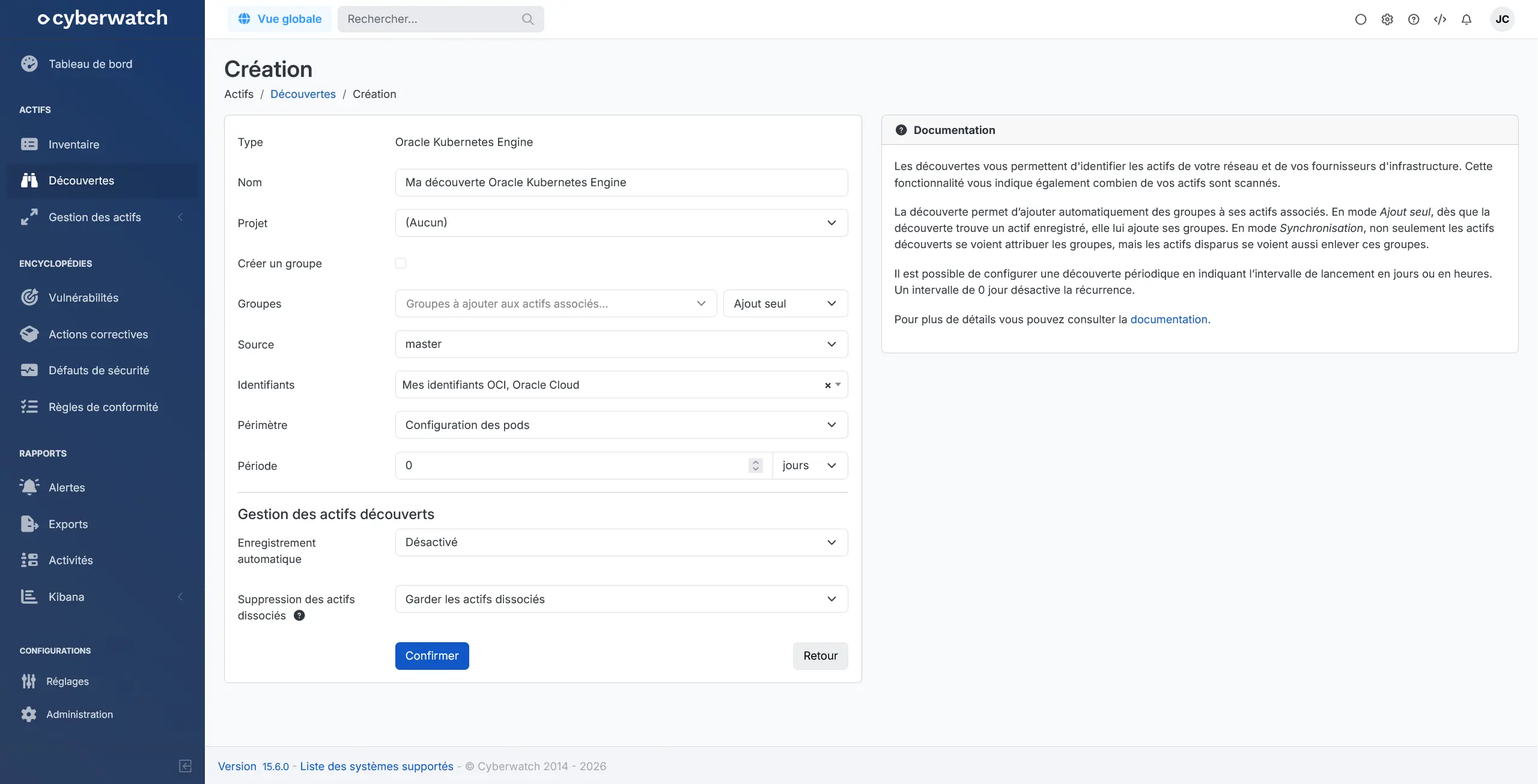This screenshot has height=784, width=1538.
Task: Enable the Créer un groupe checkbox
Action: (x=401, y=263)
